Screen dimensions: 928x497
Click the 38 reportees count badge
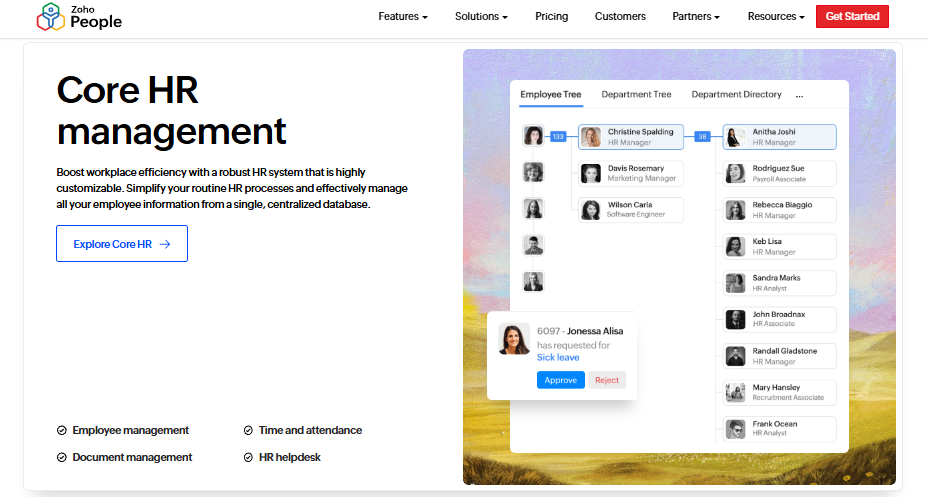(702, 137)
